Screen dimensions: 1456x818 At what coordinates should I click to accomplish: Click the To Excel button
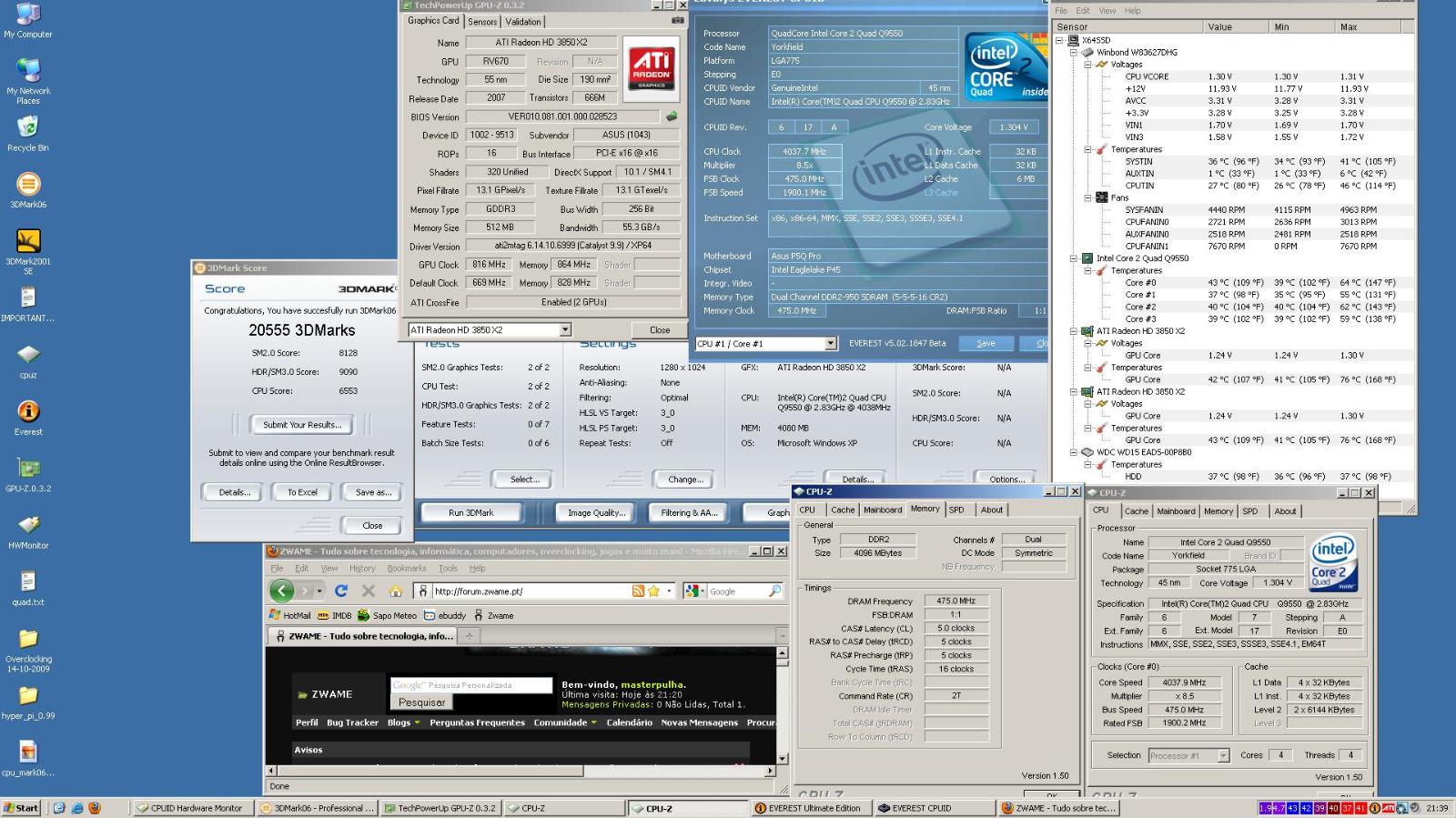302,492
